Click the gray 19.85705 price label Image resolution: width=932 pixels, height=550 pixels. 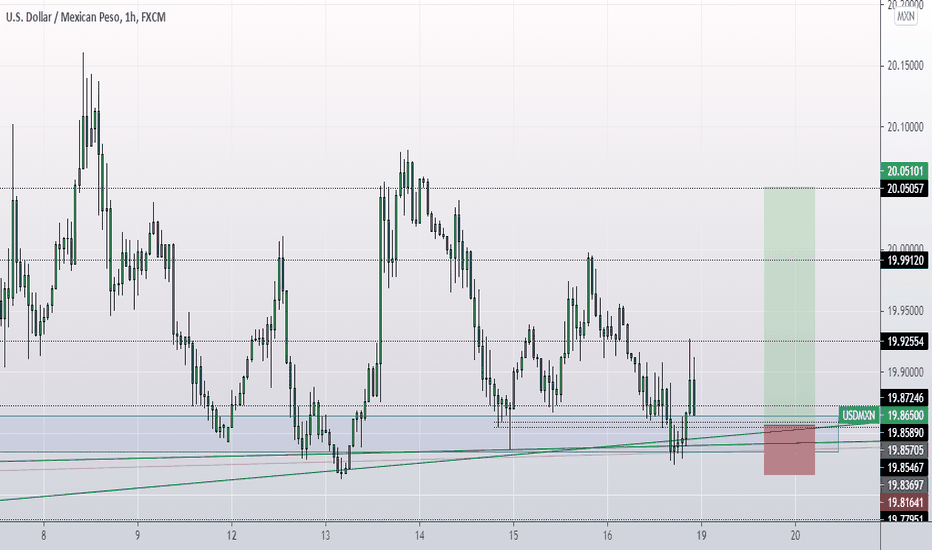(904, 450)
